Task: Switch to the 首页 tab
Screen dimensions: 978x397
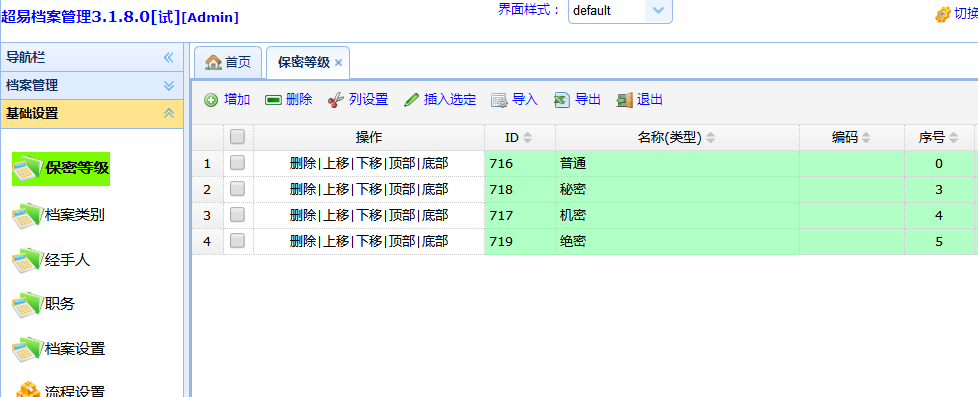Action: [x=228, y=62]
